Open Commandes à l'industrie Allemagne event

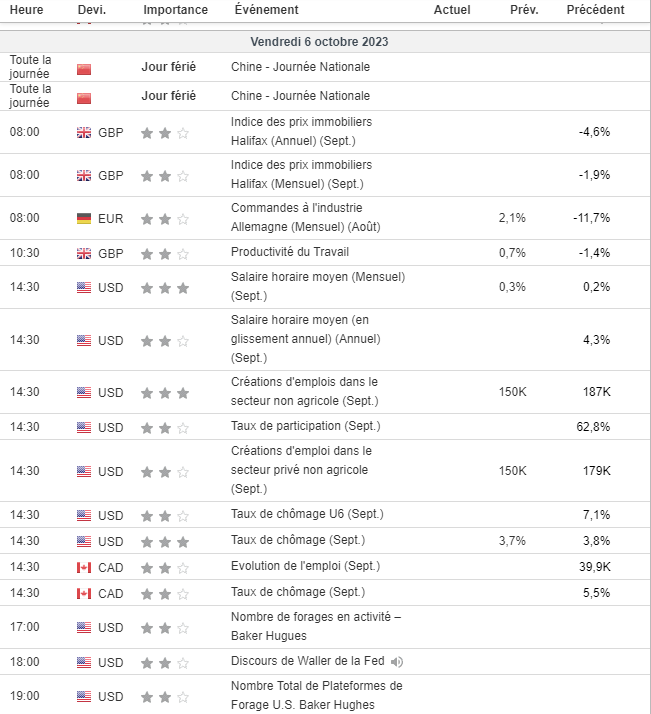pyautogui.click(x=301, y=217)
